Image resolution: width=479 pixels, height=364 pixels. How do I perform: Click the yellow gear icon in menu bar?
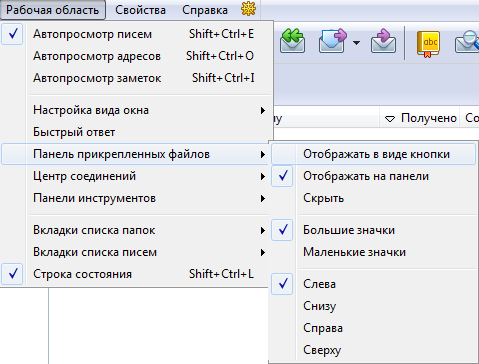(248, 9)
